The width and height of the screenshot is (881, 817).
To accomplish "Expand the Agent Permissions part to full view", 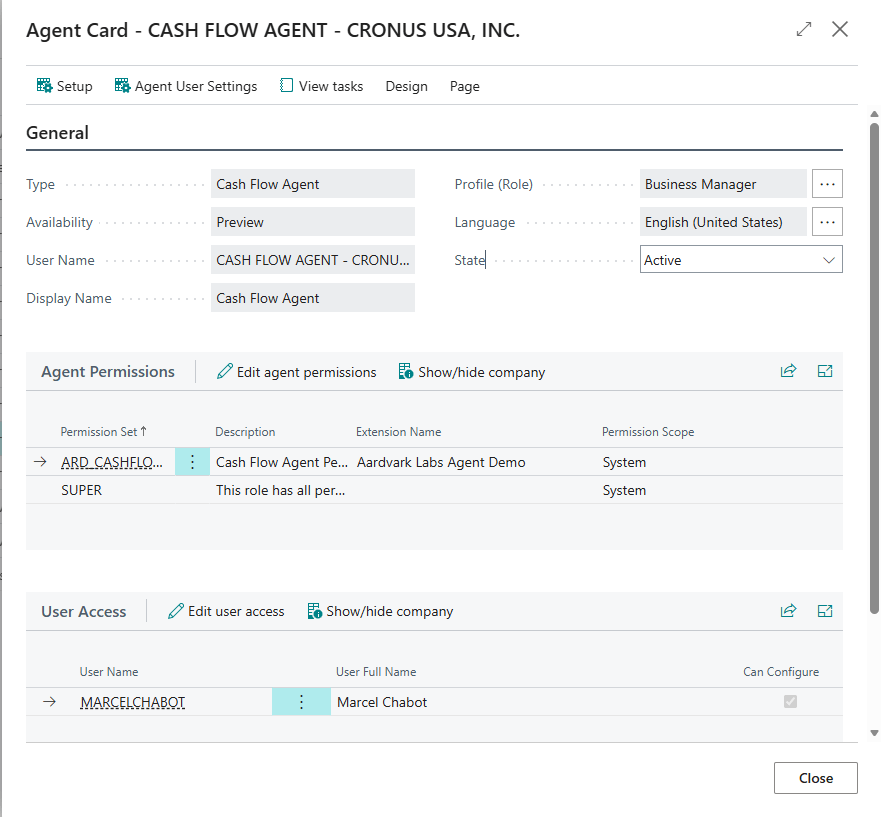I will click(825, 371).
